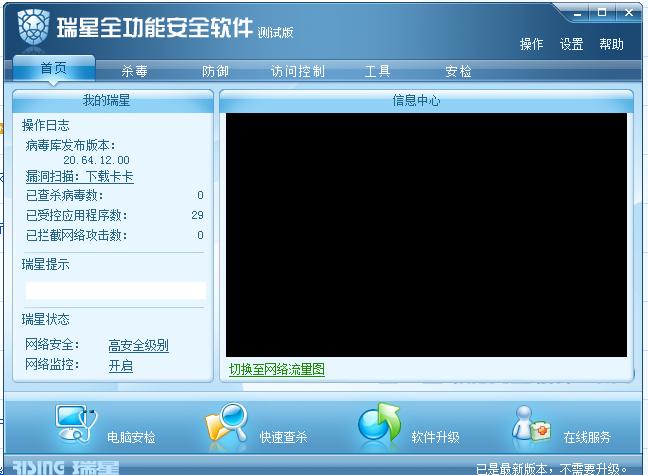Click the 已拦截网络攻击数 row

point(114,235)
